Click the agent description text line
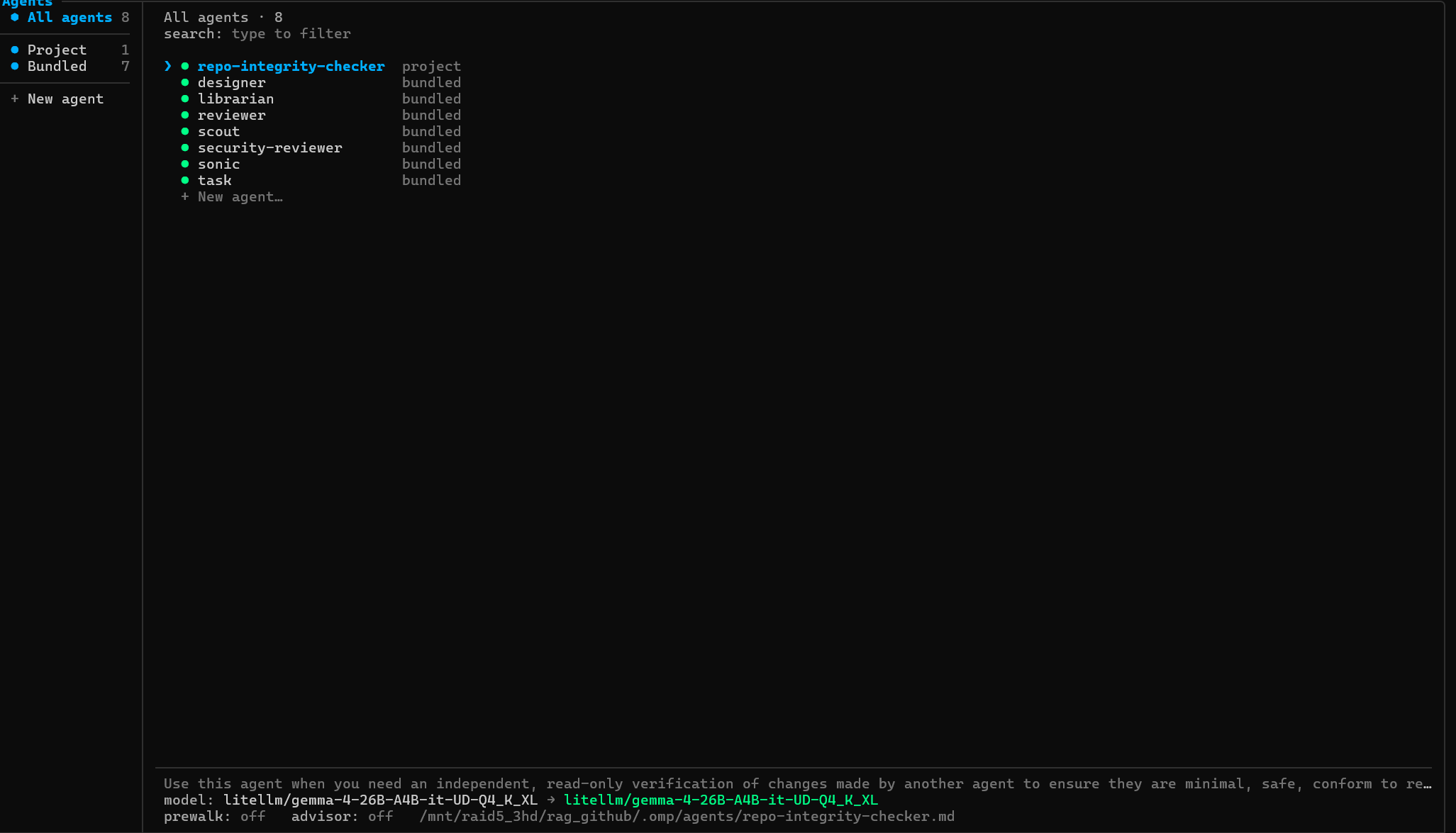Viewport: 1456px width, 833px height. point(798,783)
